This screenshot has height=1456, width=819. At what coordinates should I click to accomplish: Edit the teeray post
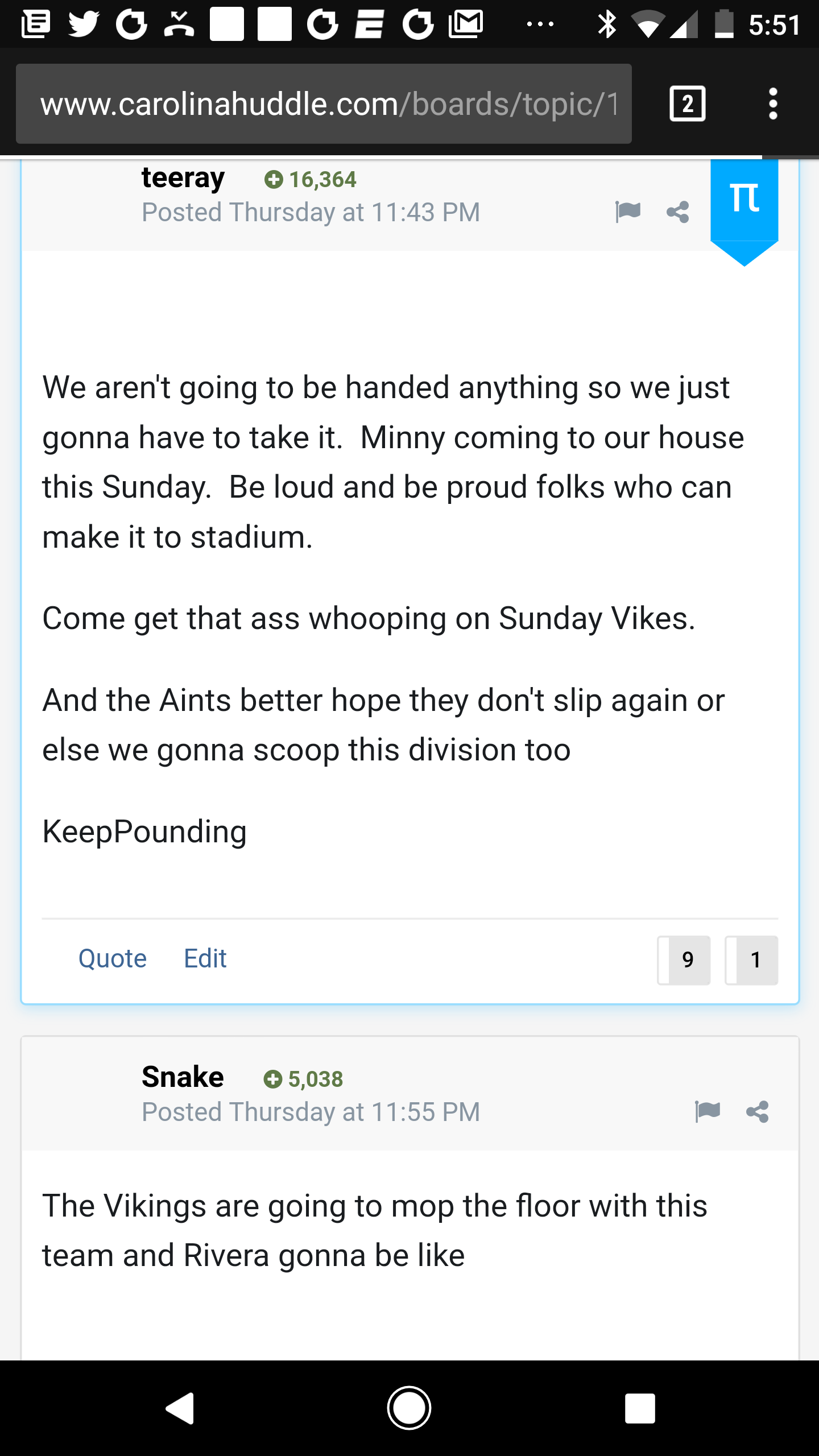[x=205, y=958]
